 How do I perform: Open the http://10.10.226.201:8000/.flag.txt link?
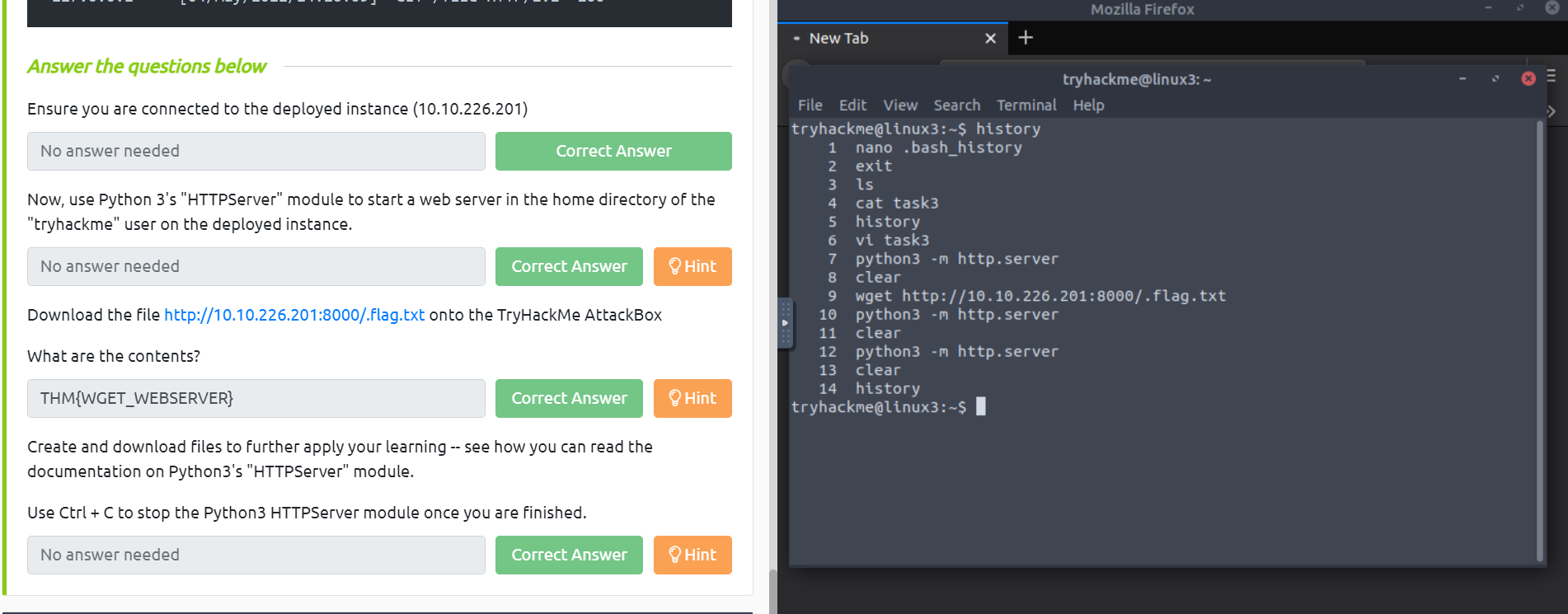pyautogui.click(x=294, y=315)
